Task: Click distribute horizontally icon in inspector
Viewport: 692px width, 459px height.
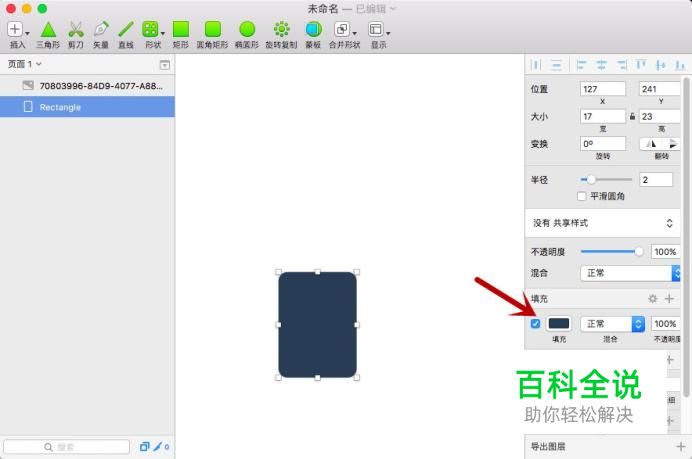Action: click(536, 65)
